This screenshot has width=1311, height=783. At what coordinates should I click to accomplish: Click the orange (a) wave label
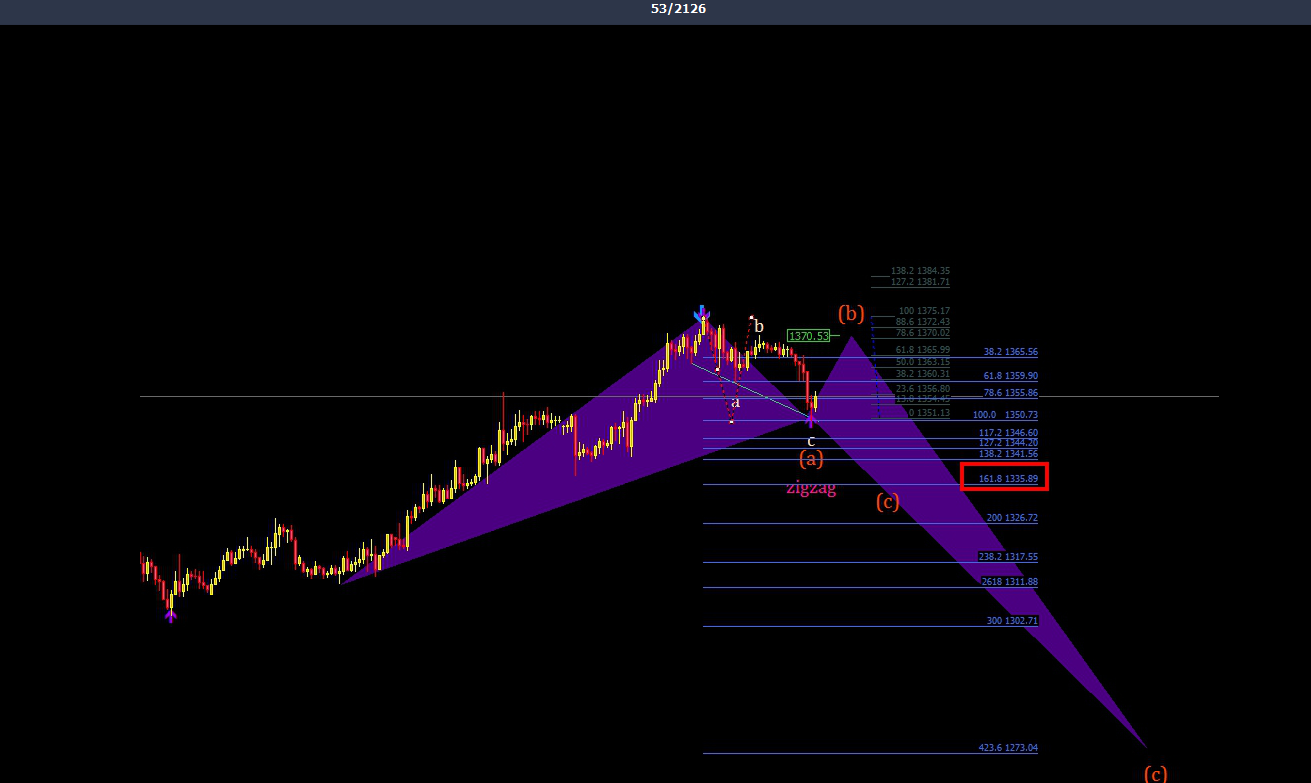point(811,459)
